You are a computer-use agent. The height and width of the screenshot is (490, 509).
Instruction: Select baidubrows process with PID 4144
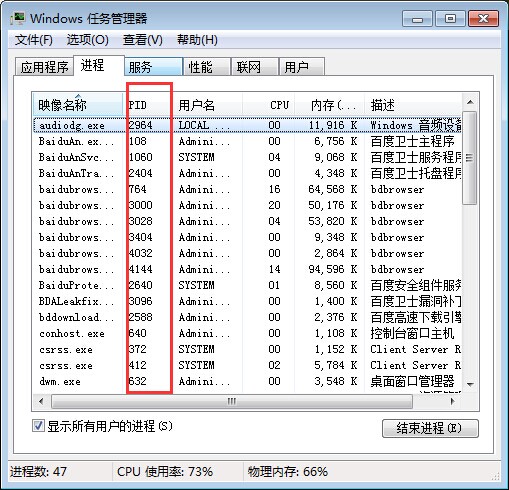[x=247, y=269]
